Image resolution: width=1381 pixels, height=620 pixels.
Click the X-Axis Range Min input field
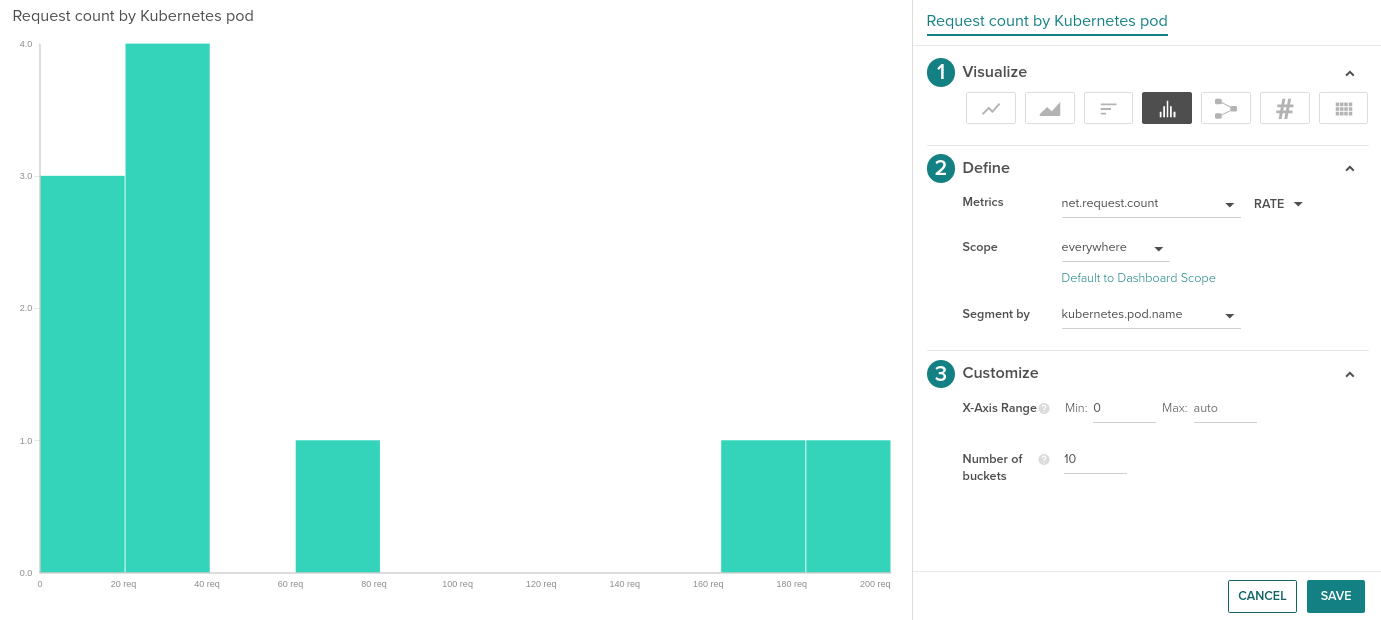tap(1122, 408)
